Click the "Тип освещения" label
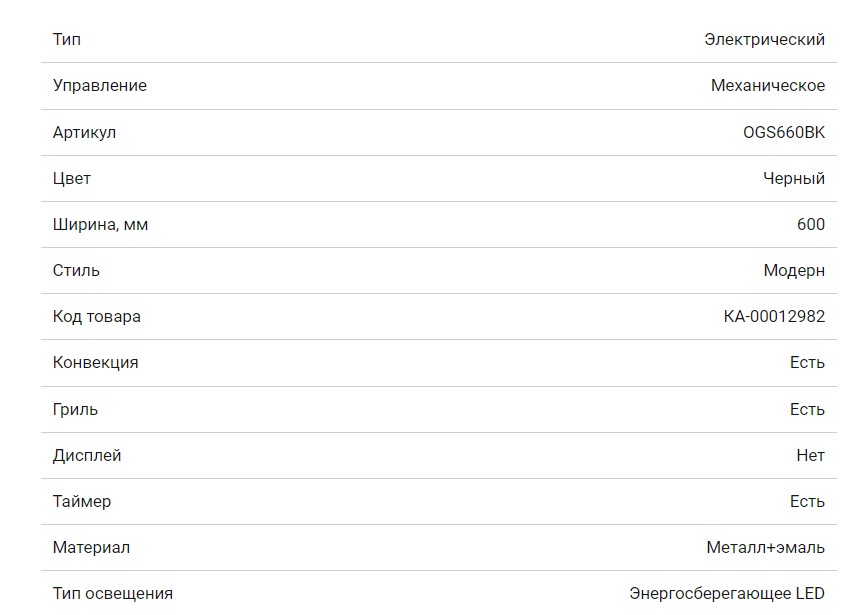 click(113, 594)
